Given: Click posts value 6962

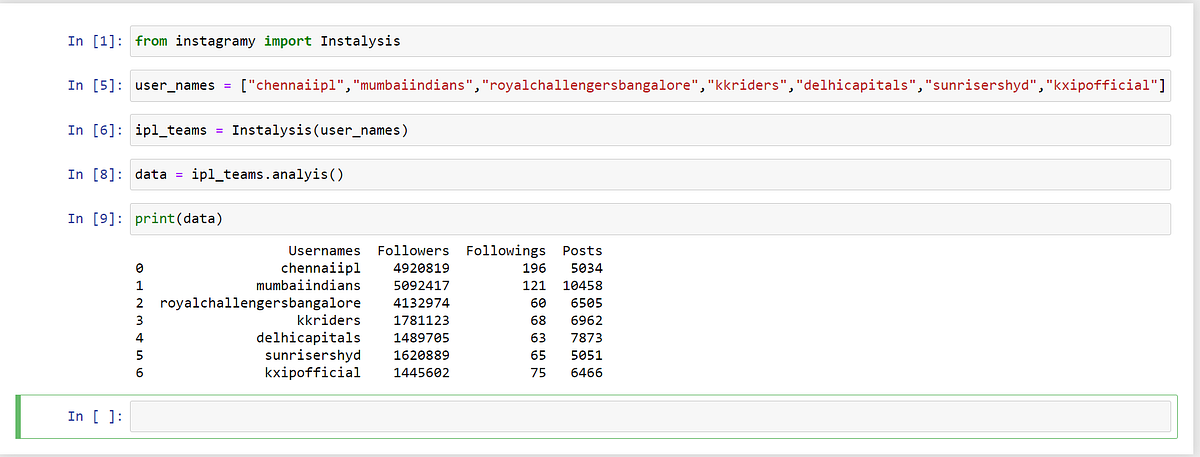Looking at the screenshot, I should 586,320.
